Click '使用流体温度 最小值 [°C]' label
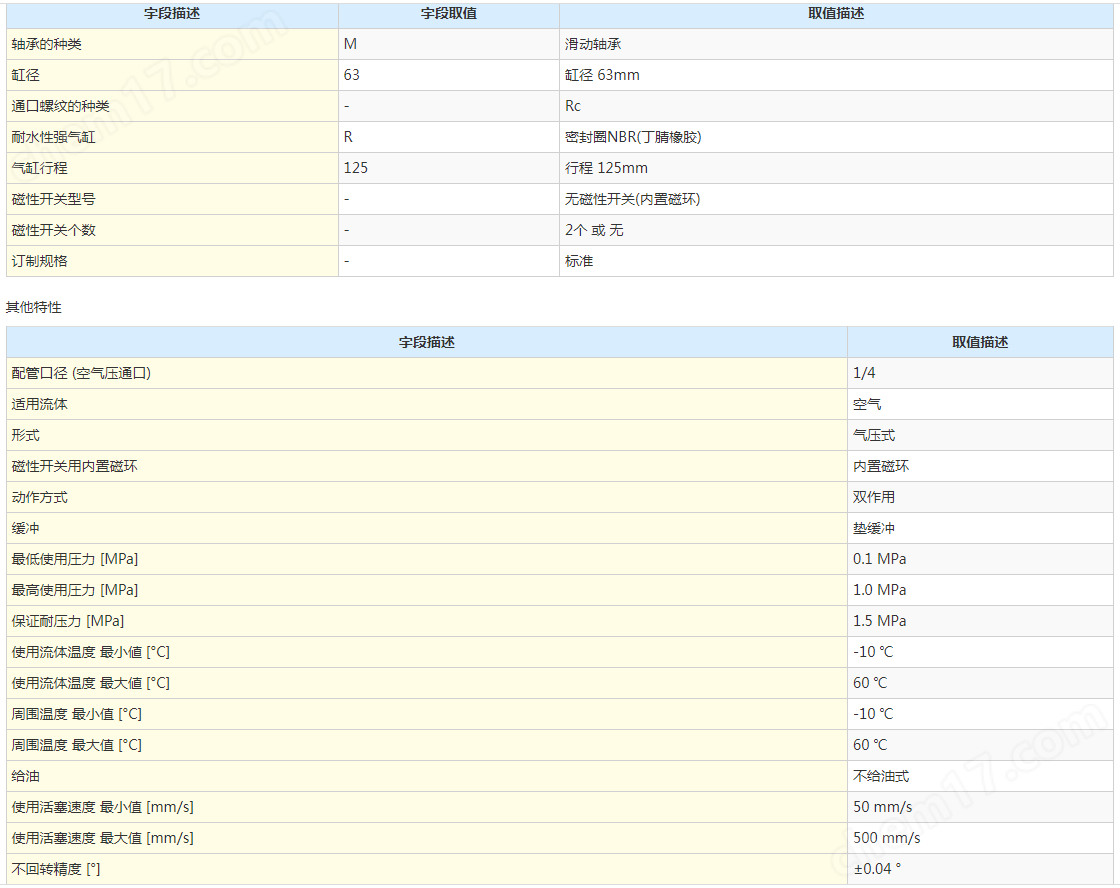Screen dimensions: 1120x888 pos(426,652)
